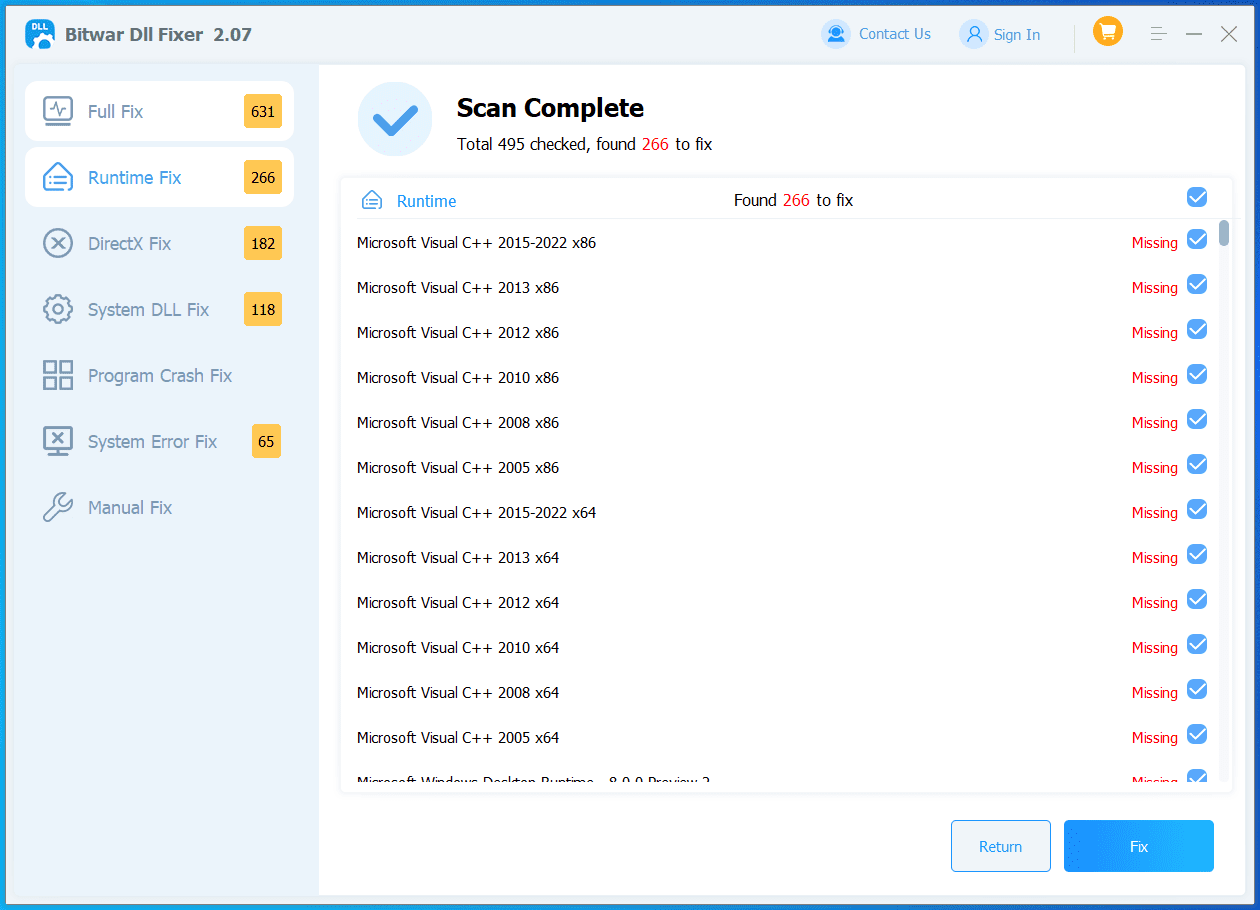The height and width of the screenshot is (910, 1260).
Task: Click the Program Crash Fix grid icon
Action: [x=58, y=375]
